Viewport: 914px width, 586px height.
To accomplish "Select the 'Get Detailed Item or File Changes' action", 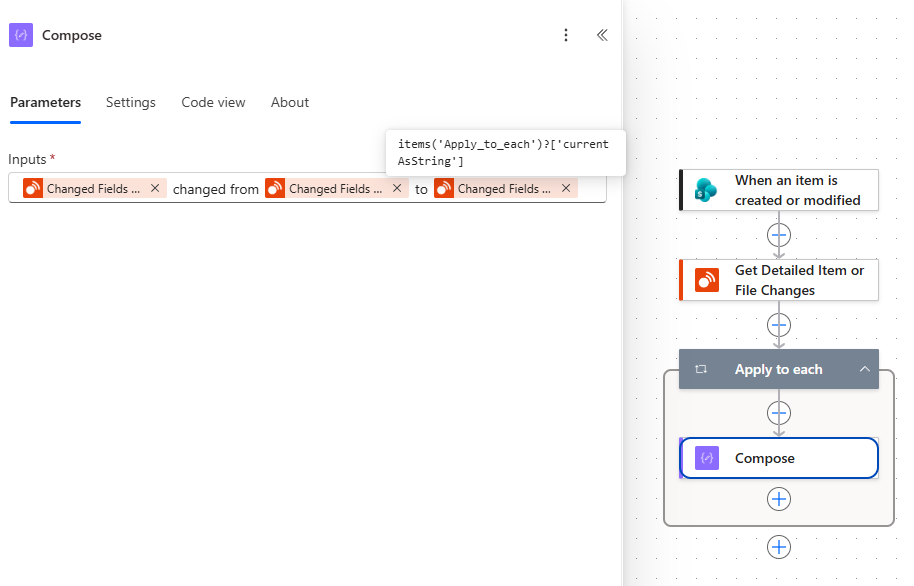I will tap(779, 280).
